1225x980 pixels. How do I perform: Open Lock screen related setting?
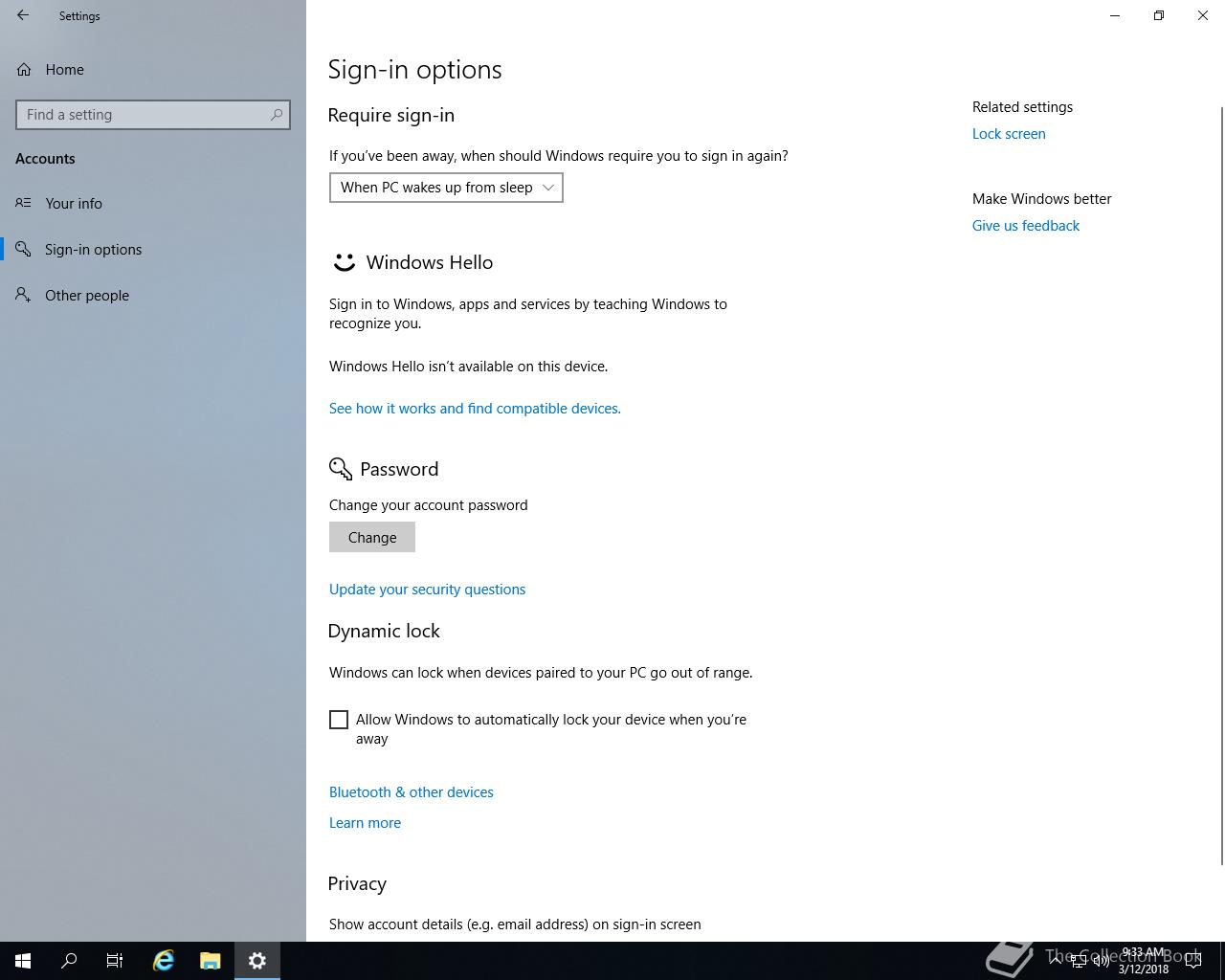click(1009, 134)
